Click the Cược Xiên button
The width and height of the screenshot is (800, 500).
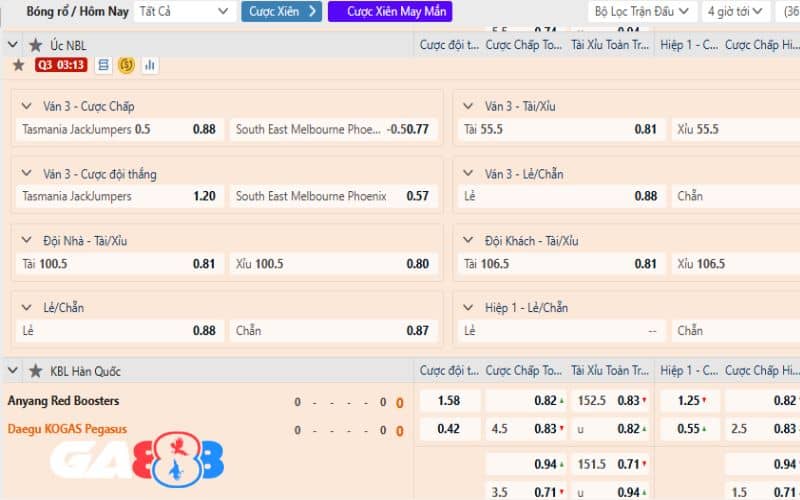pyautogui.click(x=282, y=11)
